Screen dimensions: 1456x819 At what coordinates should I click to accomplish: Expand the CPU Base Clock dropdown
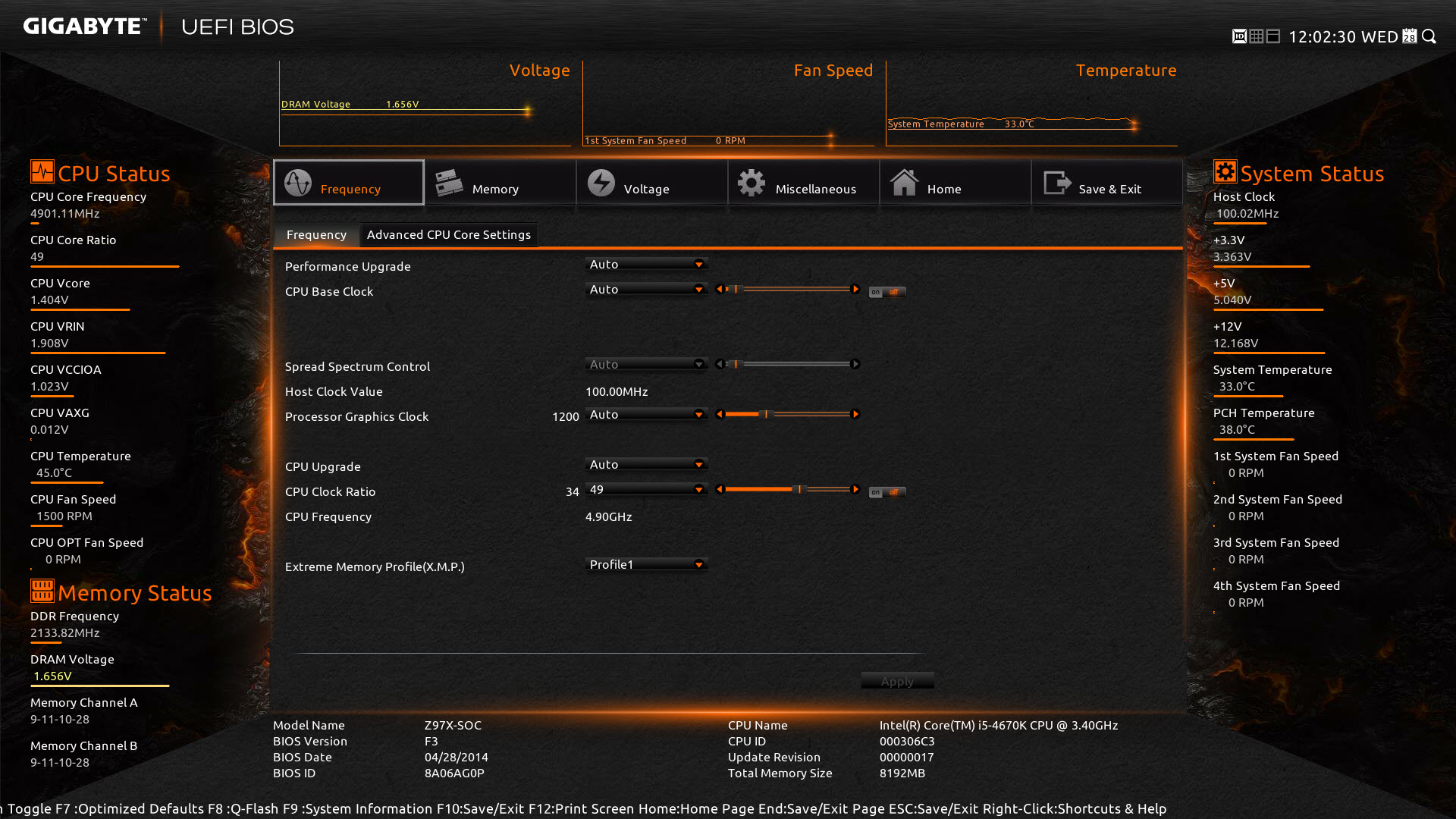pos(647,290)
